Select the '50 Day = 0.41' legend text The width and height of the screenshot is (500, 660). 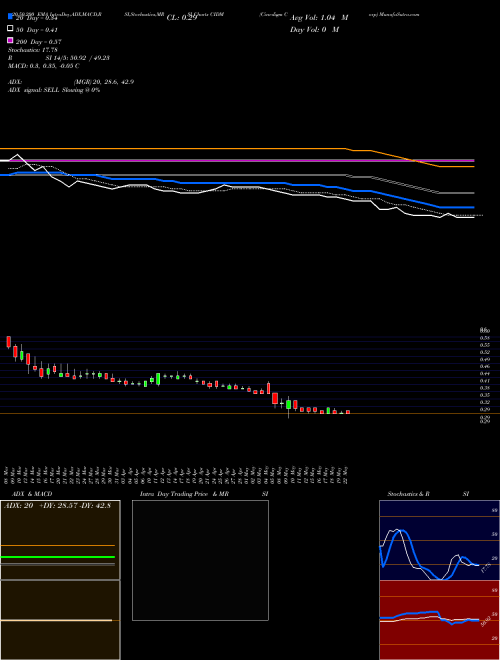point(37,30)
